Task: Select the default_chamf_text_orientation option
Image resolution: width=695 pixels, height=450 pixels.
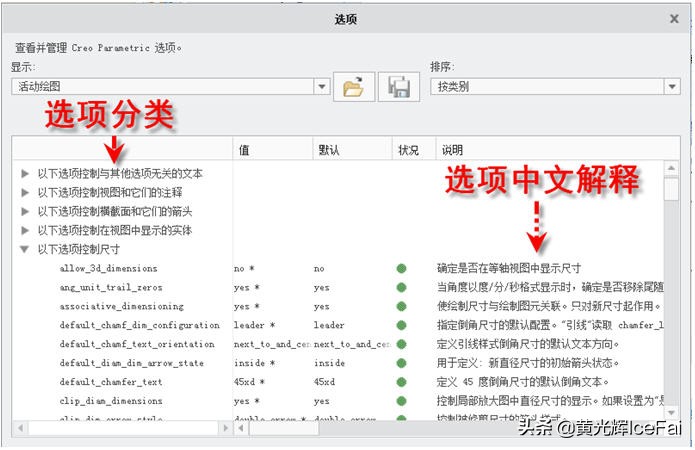Action: pyautogui.click(x=137, y=344)
